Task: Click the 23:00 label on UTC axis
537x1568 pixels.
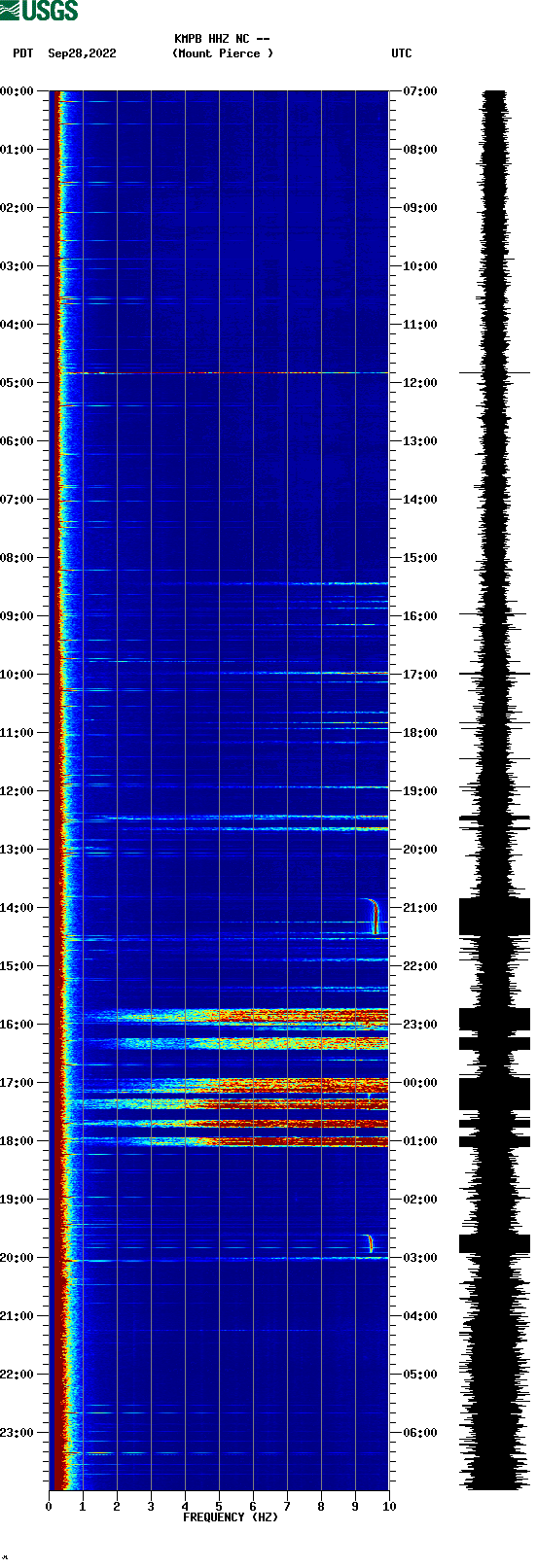Action: pyautogui.click(x=420, y=1025)
